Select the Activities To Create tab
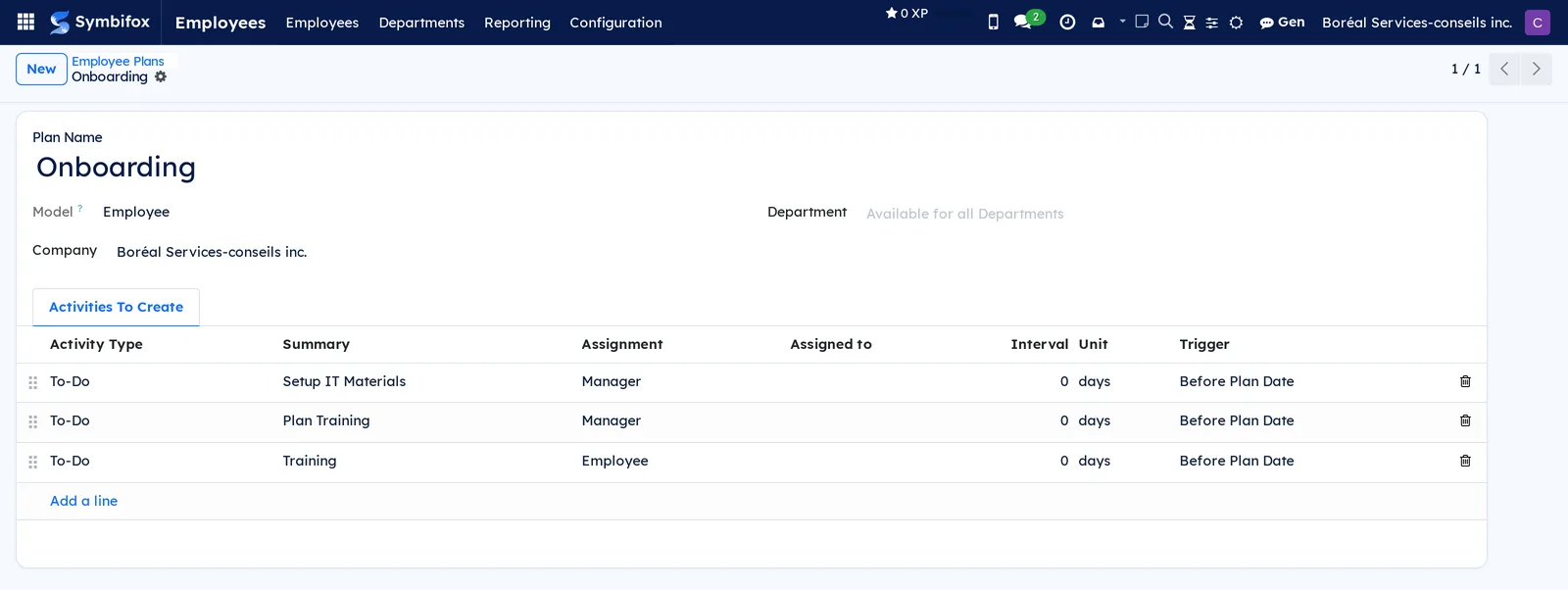 (x=116, y=307)
